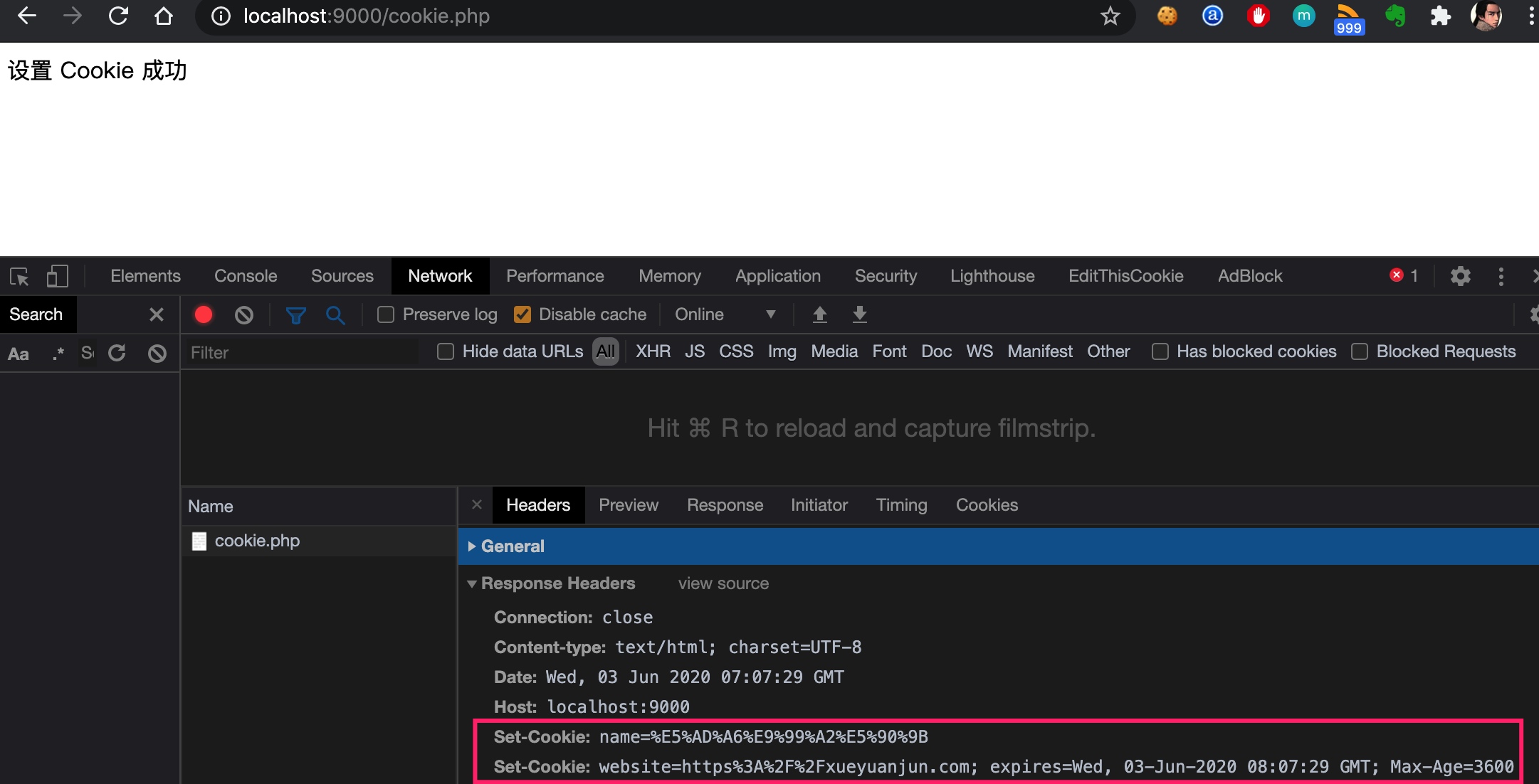Click the Name column header

pos(319,507)
